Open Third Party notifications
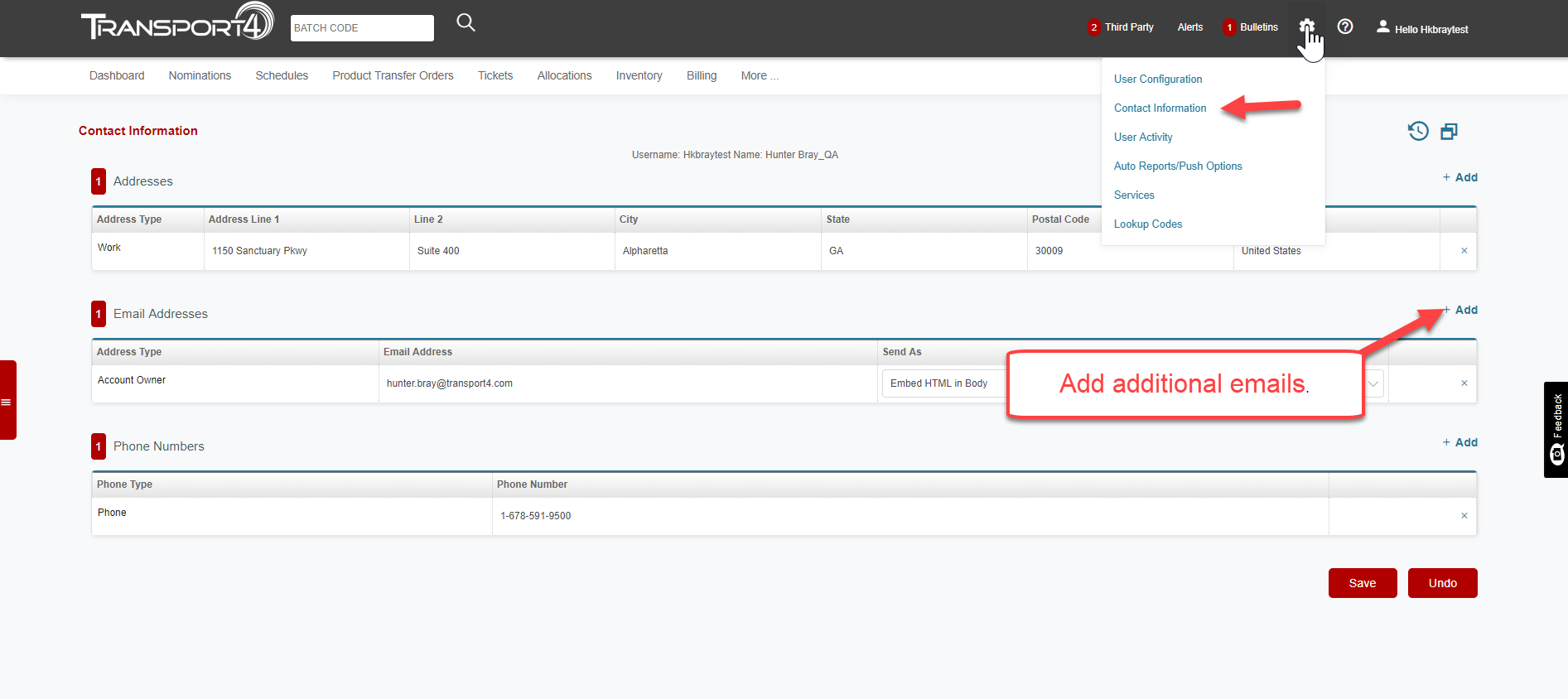 tap(1121, 27)
